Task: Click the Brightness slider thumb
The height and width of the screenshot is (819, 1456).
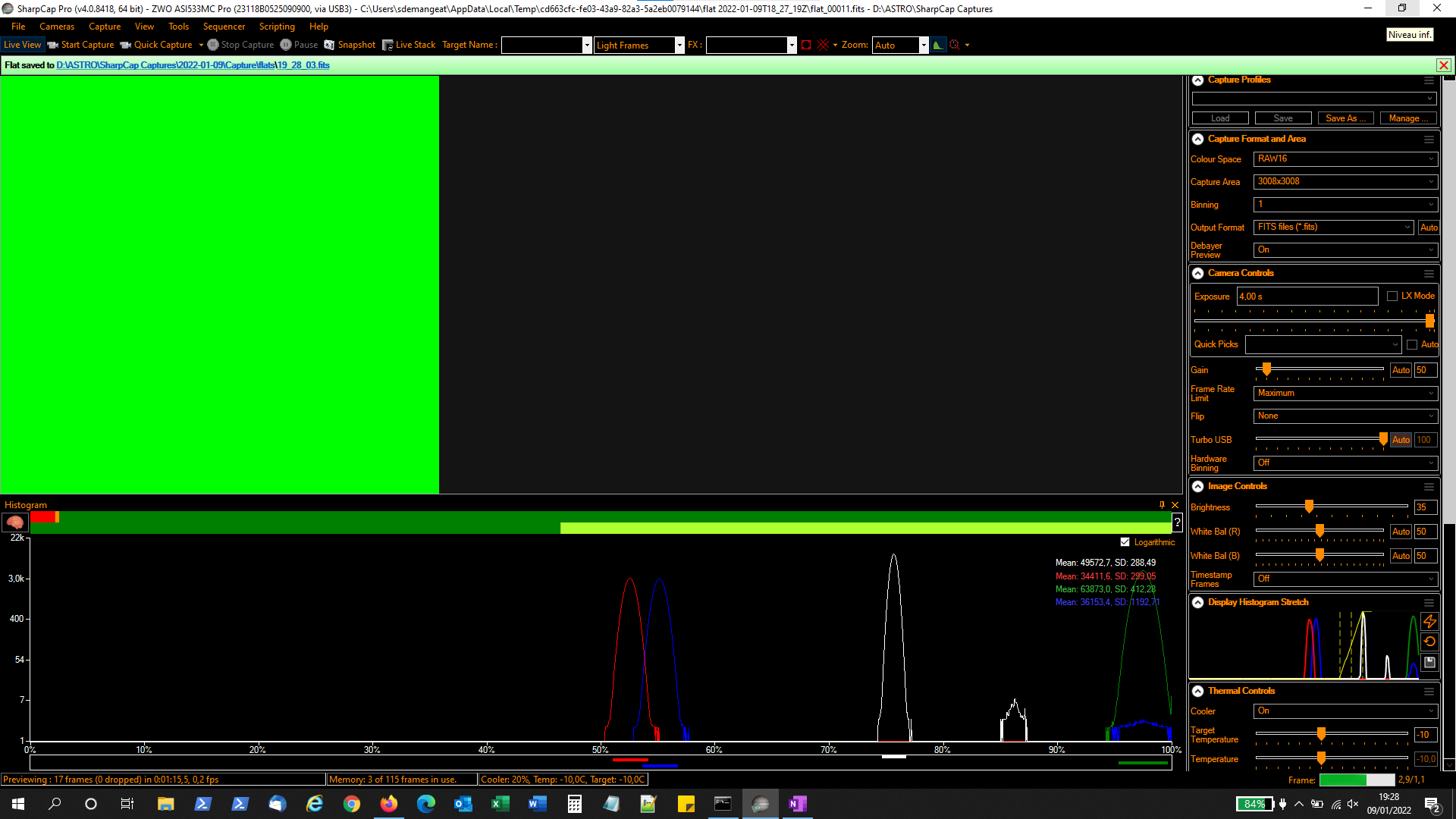Action: (x=1309, y=507)
